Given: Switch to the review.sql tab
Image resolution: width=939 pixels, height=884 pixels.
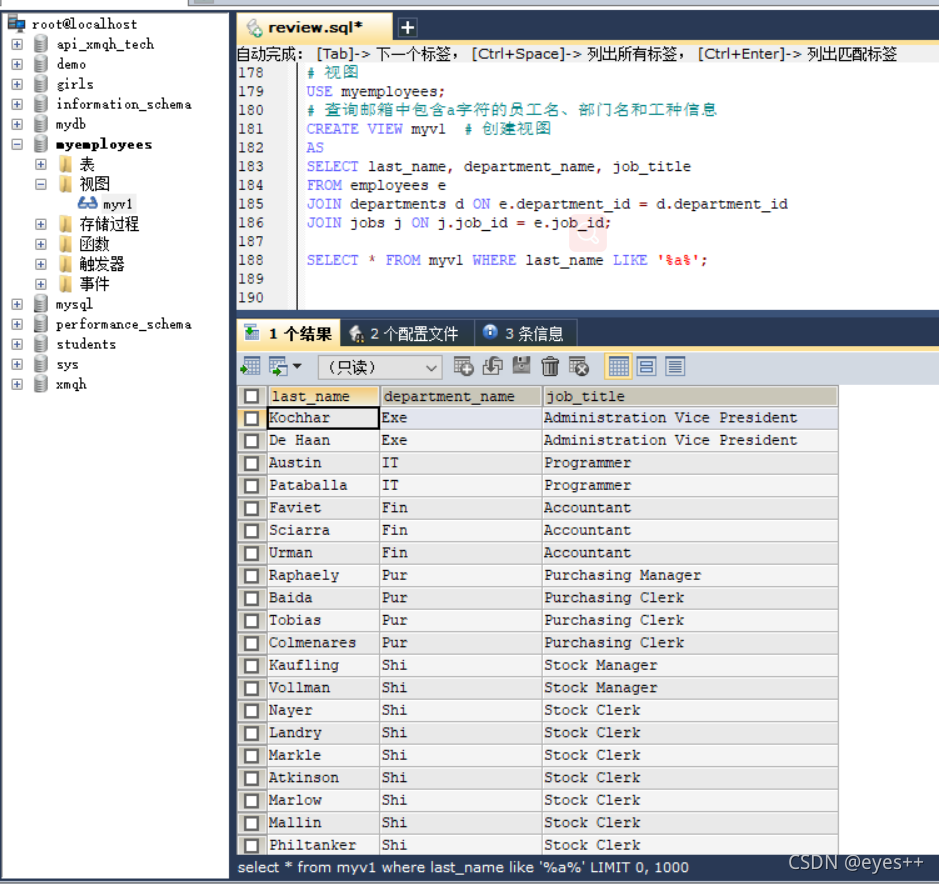Looking at the screenshot, I should (315, 28).
